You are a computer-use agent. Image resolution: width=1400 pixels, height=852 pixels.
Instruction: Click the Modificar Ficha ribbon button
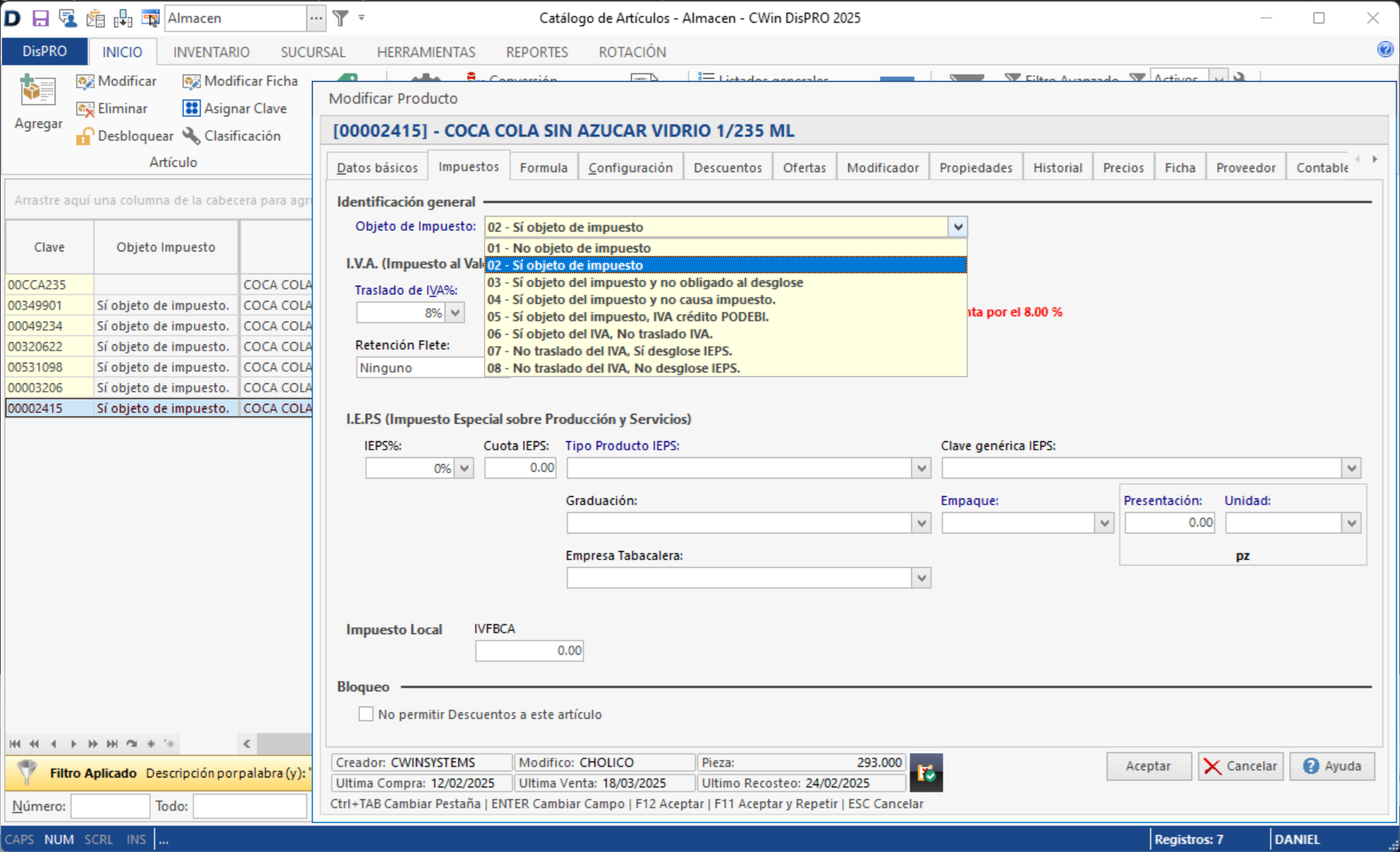240,81
